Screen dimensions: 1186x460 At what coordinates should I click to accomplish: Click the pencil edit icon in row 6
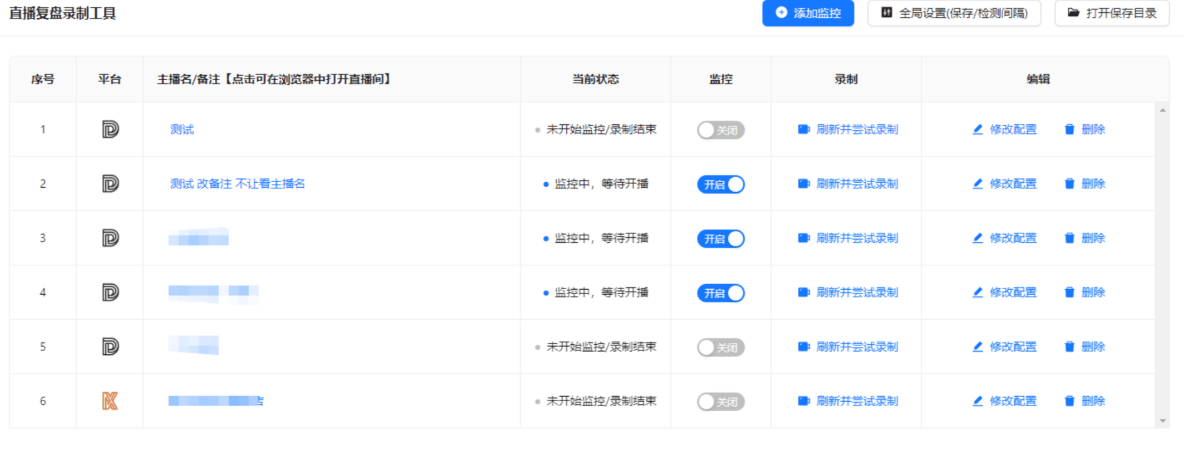pyautogui.click(x=978, y=401)
